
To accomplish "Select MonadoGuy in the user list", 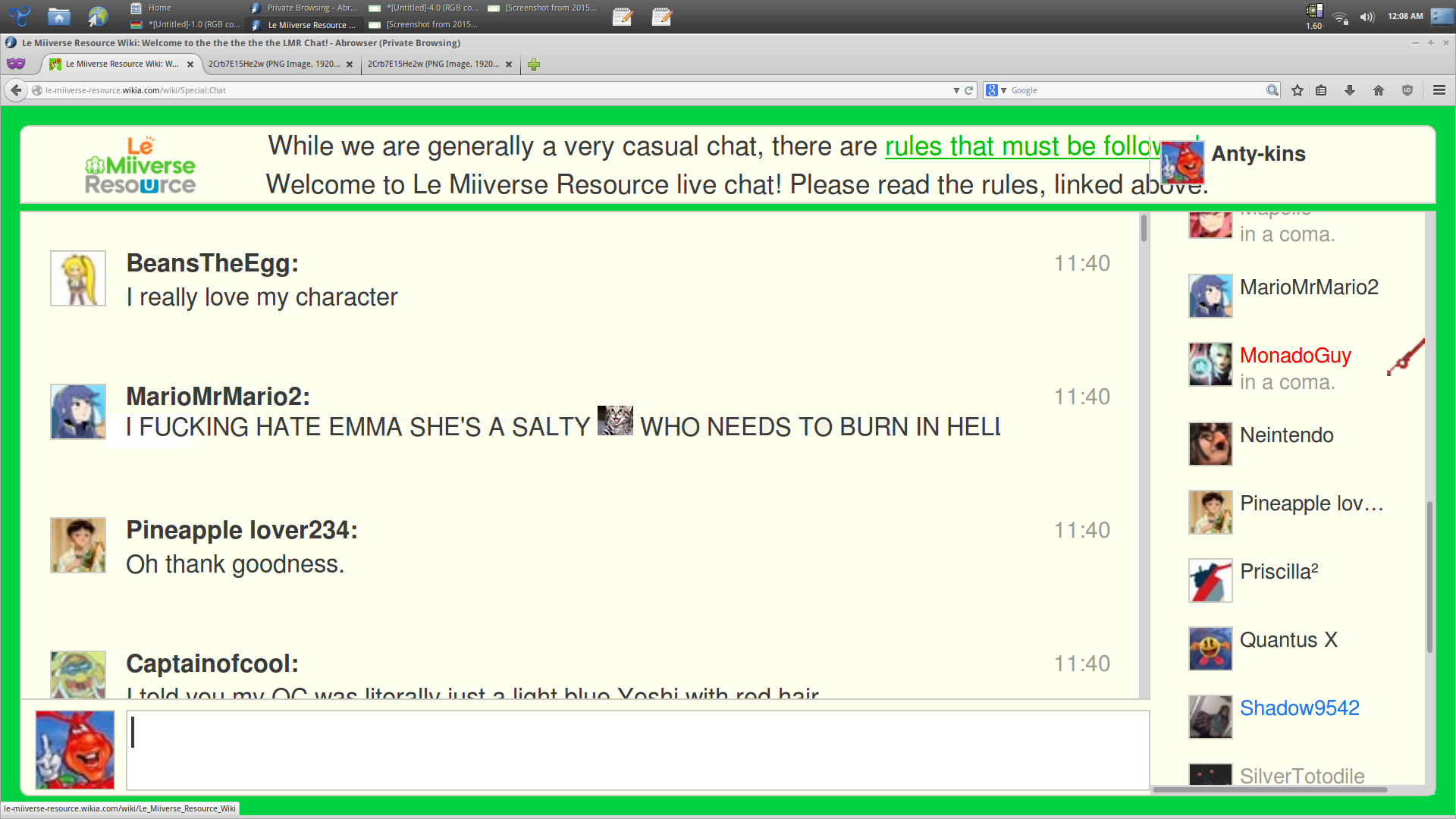I will [1295, 356].
